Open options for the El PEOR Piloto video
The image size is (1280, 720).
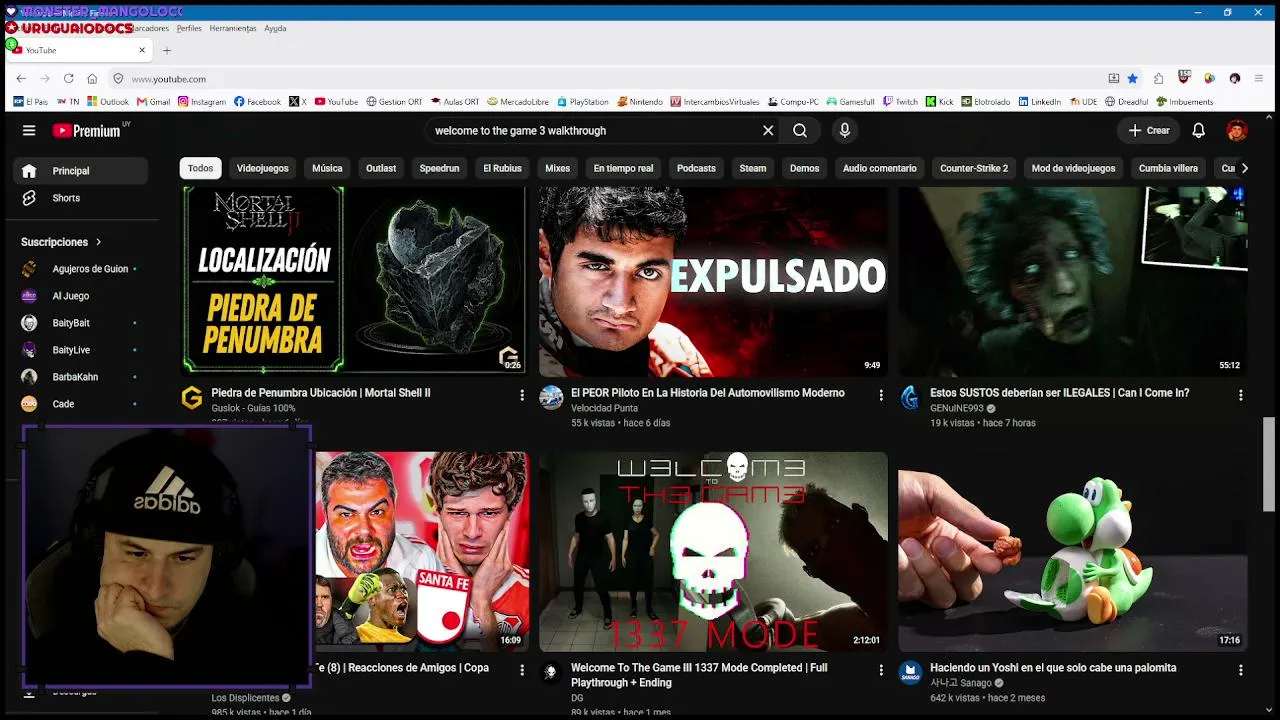pyautogui.click(x=881, y=395)
